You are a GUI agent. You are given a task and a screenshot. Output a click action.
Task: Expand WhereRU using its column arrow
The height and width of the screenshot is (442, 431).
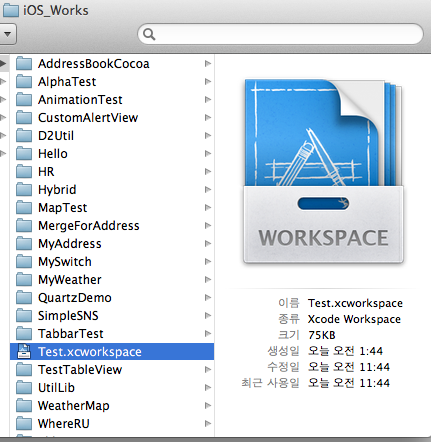[208, 423]
